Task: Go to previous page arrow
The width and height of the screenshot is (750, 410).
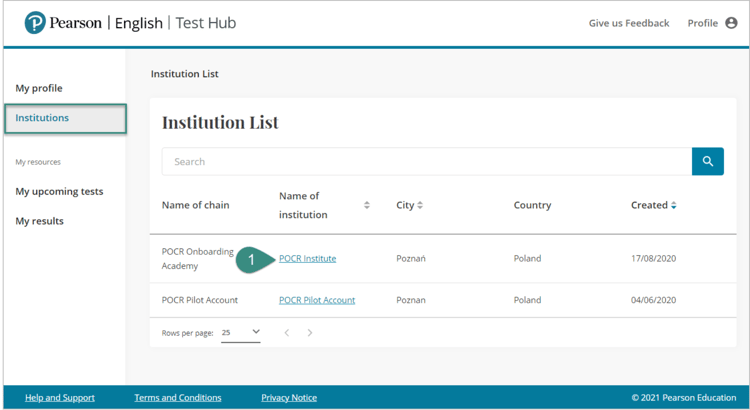Action: (286, 333)
